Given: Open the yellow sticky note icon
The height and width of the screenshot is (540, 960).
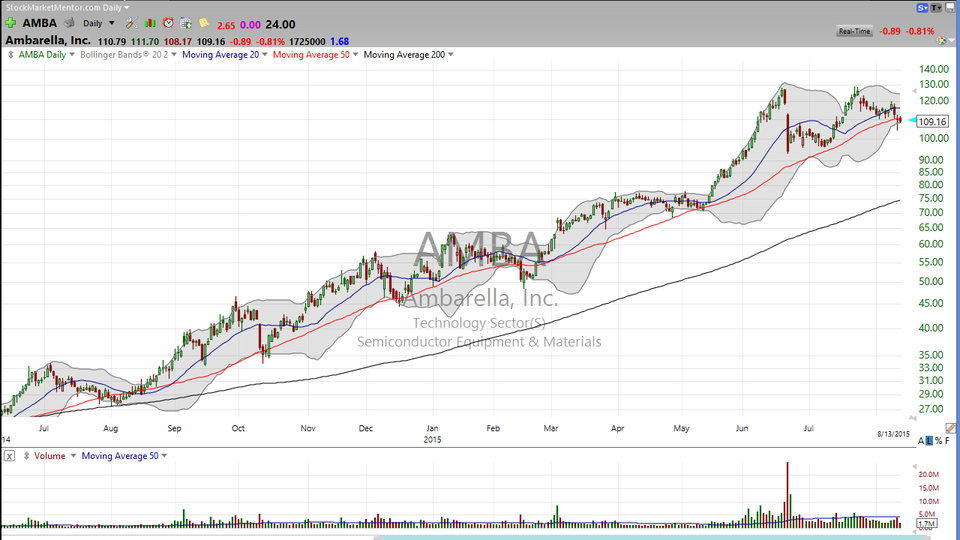Looking at the screenshot, I should [204, 23].
